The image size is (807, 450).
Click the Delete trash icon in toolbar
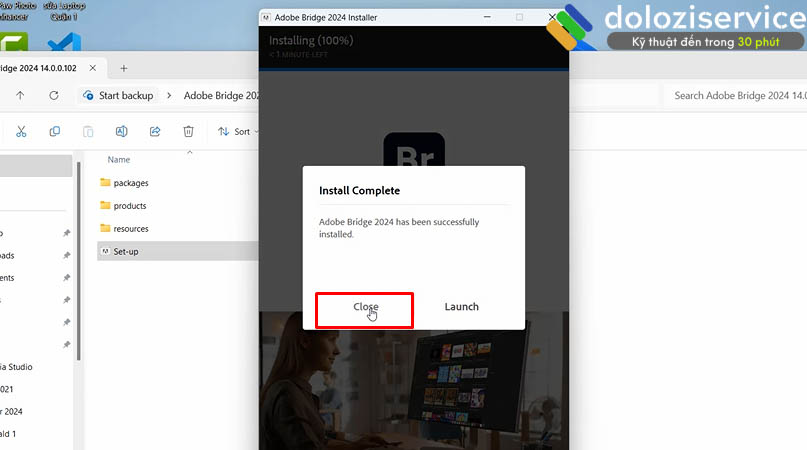pos(188,131)
